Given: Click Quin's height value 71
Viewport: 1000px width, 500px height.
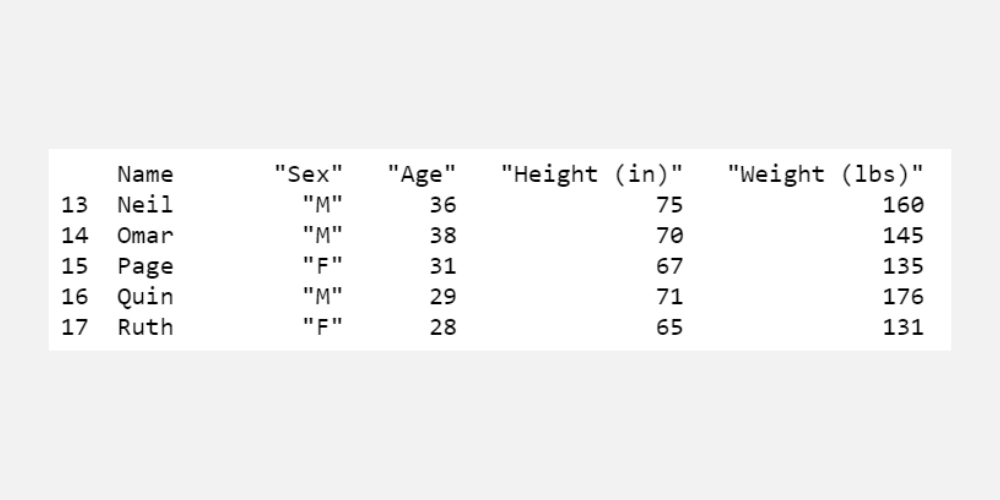Looking at the screenshot, I should point(670,297).
